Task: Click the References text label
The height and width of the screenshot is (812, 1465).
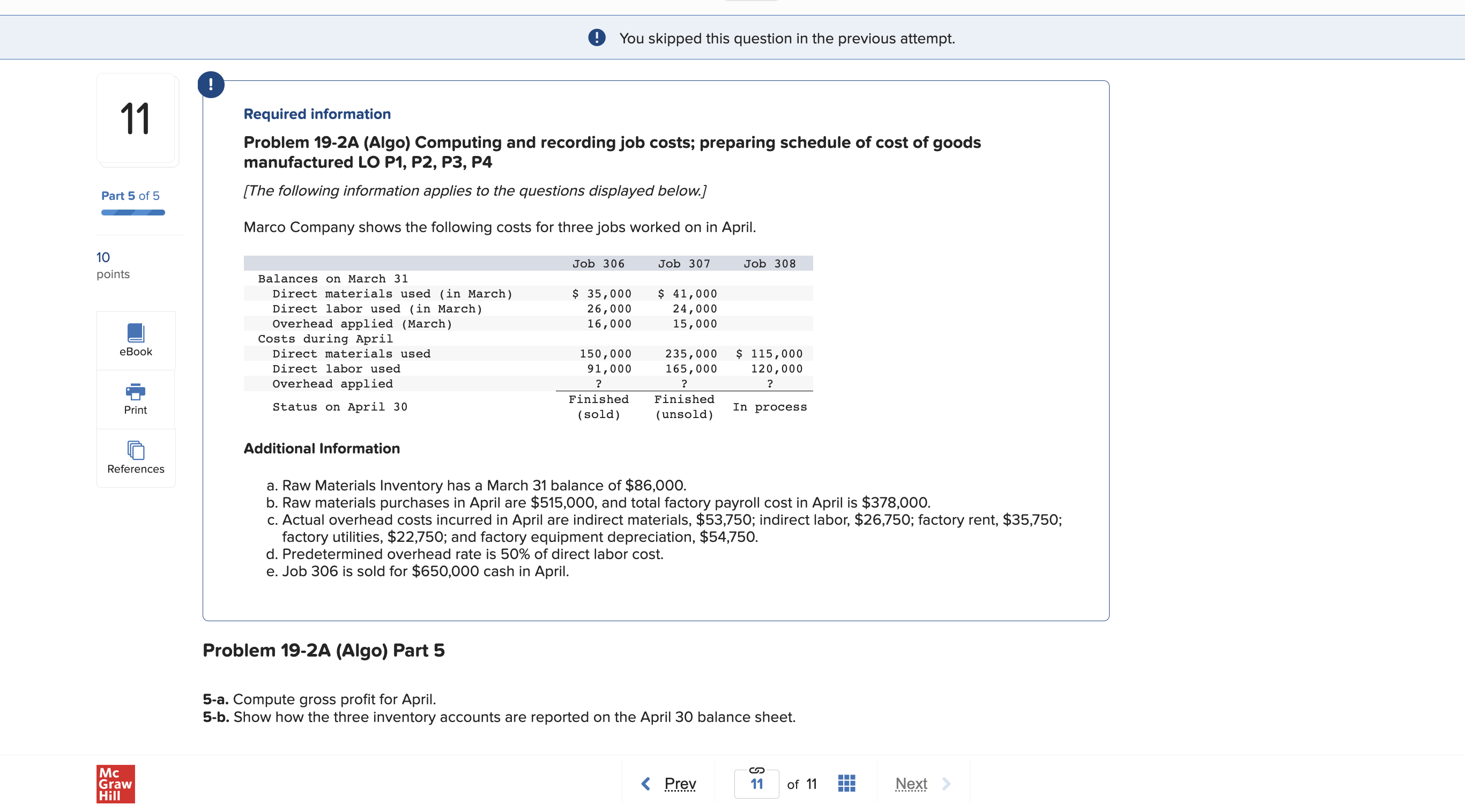Action: tap(136, 468)
